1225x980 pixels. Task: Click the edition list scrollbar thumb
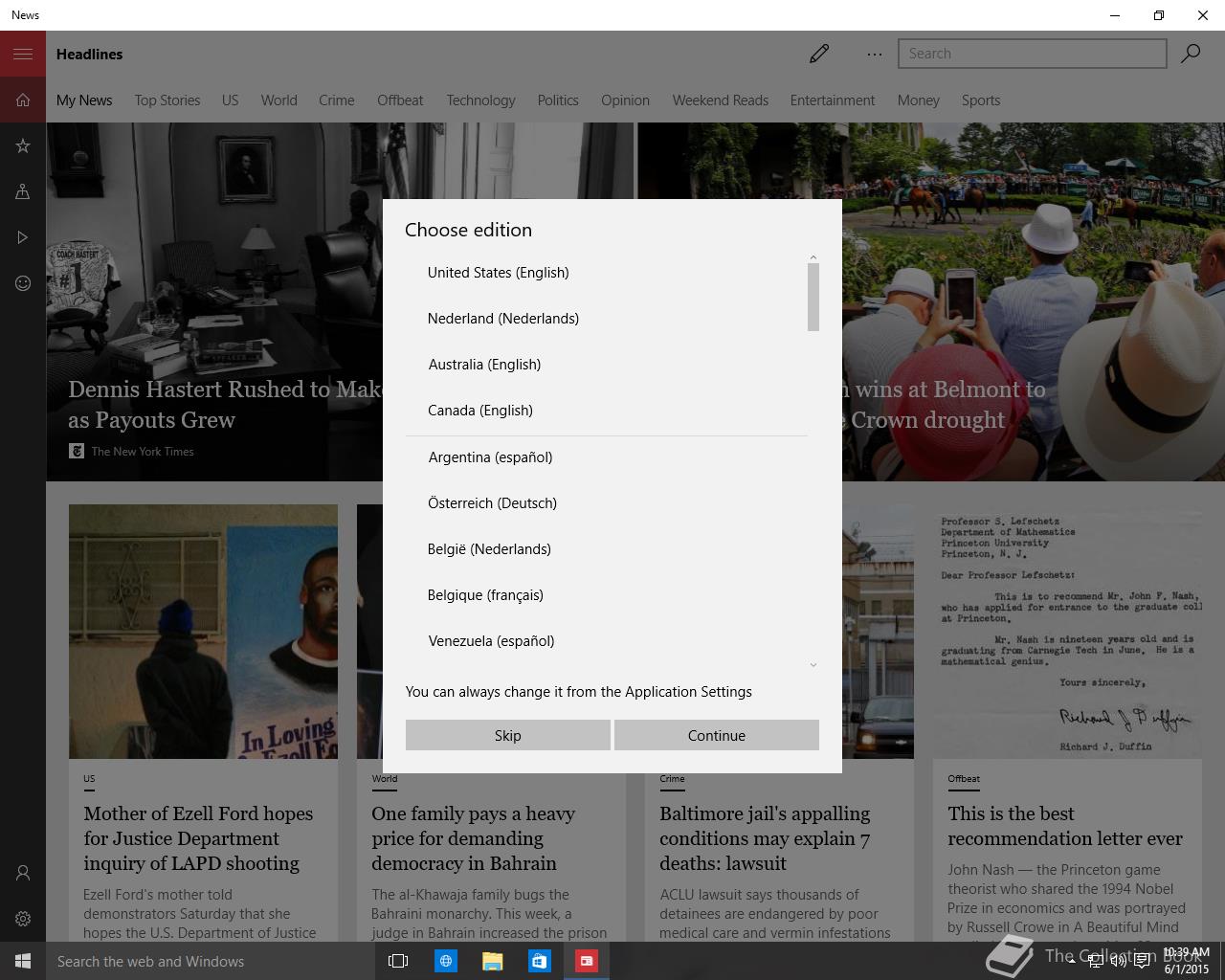(813, 298)
